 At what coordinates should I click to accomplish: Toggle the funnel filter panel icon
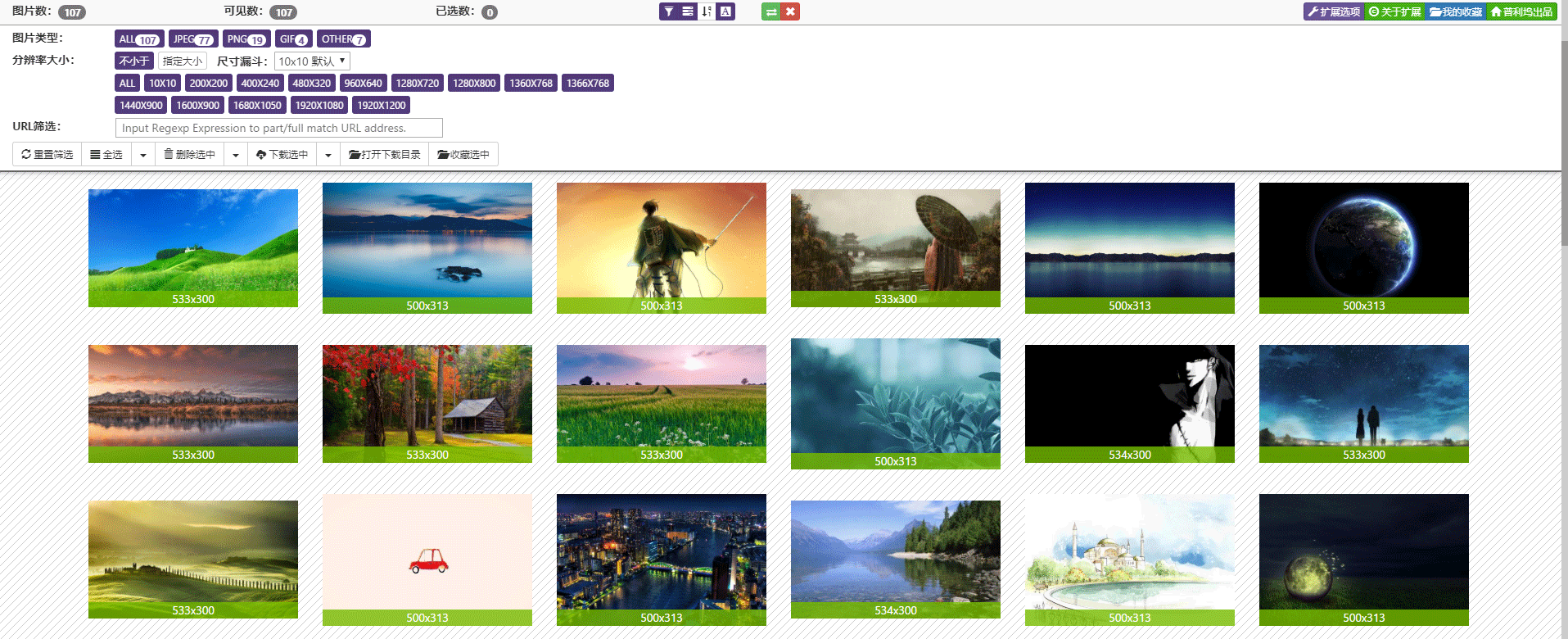[669, 11]
